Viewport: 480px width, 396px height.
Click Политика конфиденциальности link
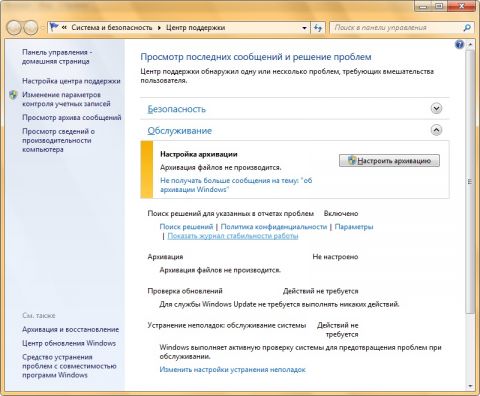(x=274, y=227)
